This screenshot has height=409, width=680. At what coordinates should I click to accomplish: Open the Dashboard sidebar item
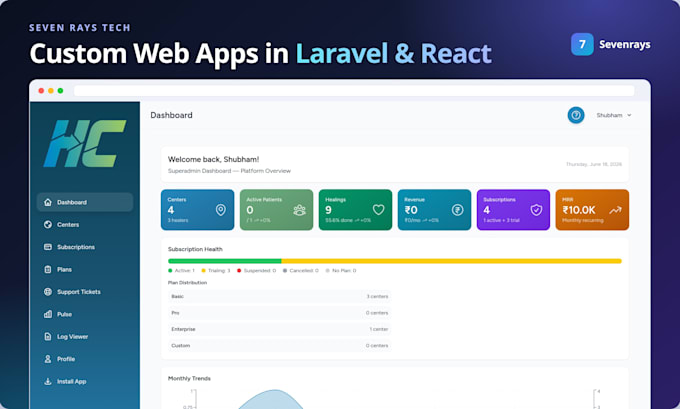(85, 202)
